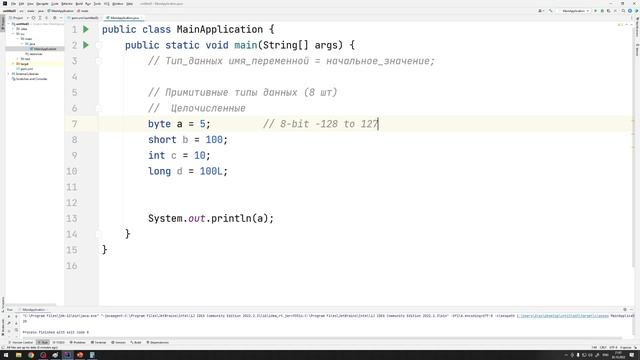The width and height of the screenshot is (640, 360).
Task: Open the Build menu
Action: (x=79, y=4)
